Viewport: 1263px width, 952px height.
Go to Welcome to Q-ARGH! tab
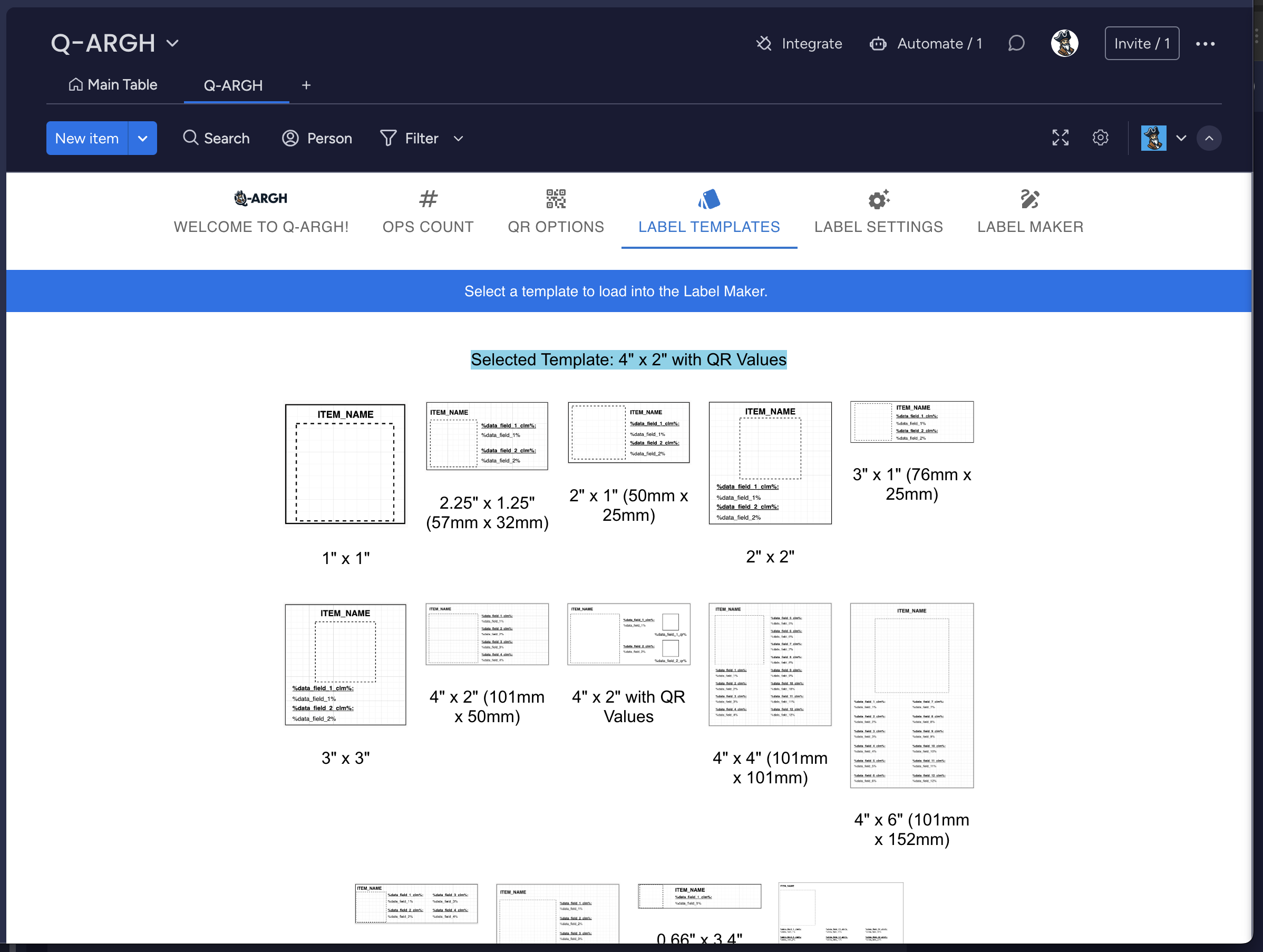[x=261, y=212]
